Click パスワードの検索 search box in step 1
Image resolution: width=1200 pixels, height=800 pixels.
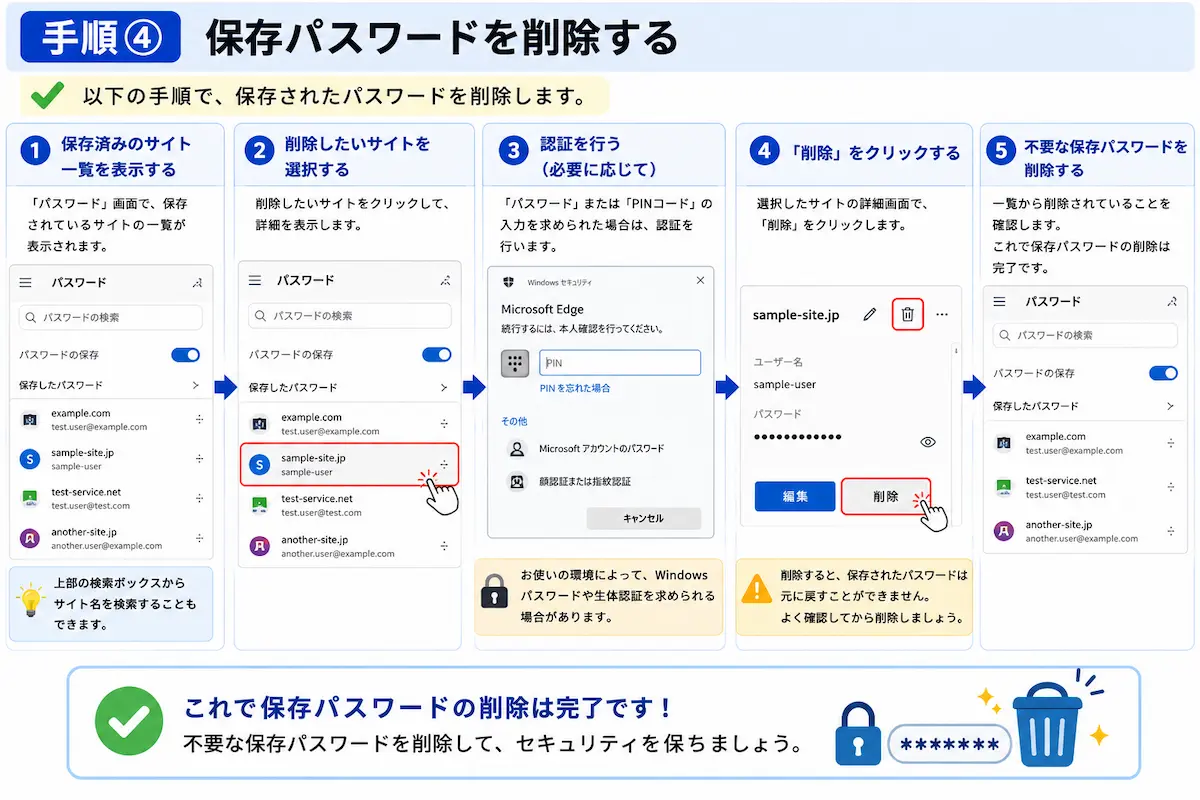point(111,317)
